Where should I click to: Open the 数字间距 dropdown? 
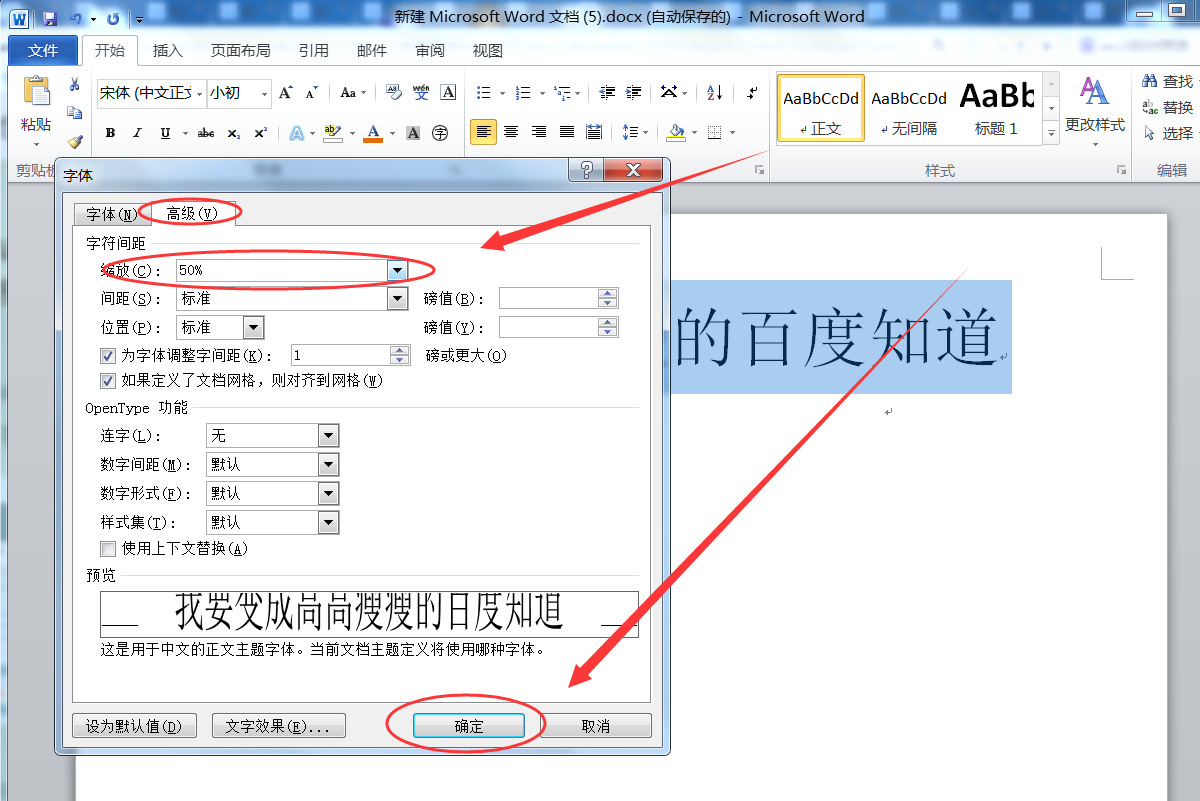pos(328,464)
